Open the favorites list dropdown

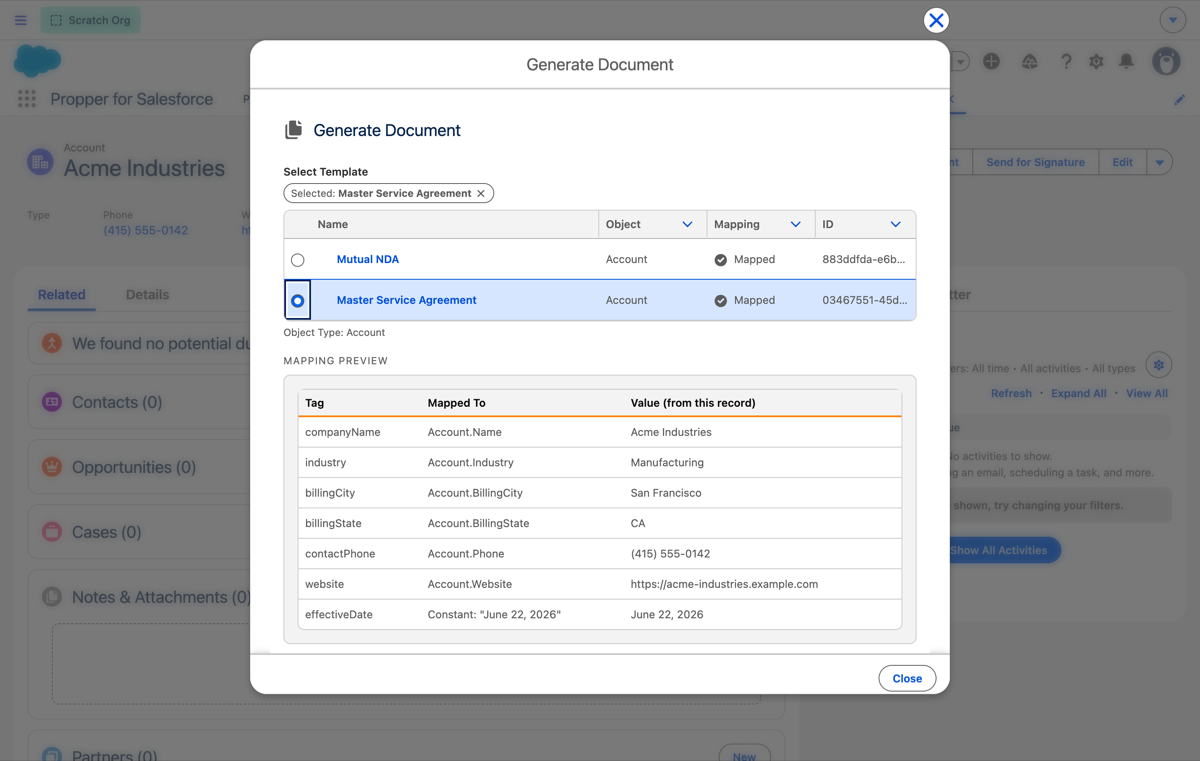(x=960, y=61)
